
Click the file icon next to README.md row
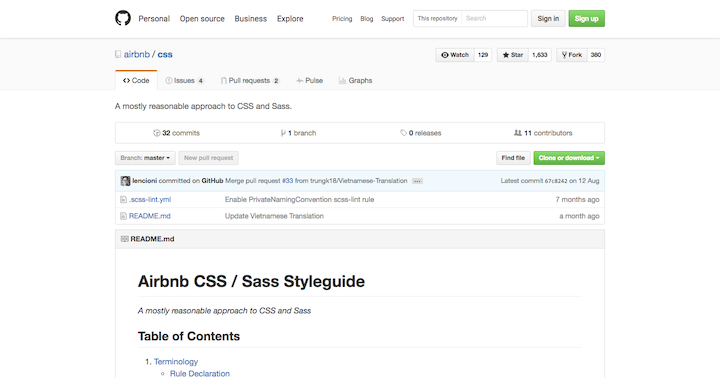point(123,216)
